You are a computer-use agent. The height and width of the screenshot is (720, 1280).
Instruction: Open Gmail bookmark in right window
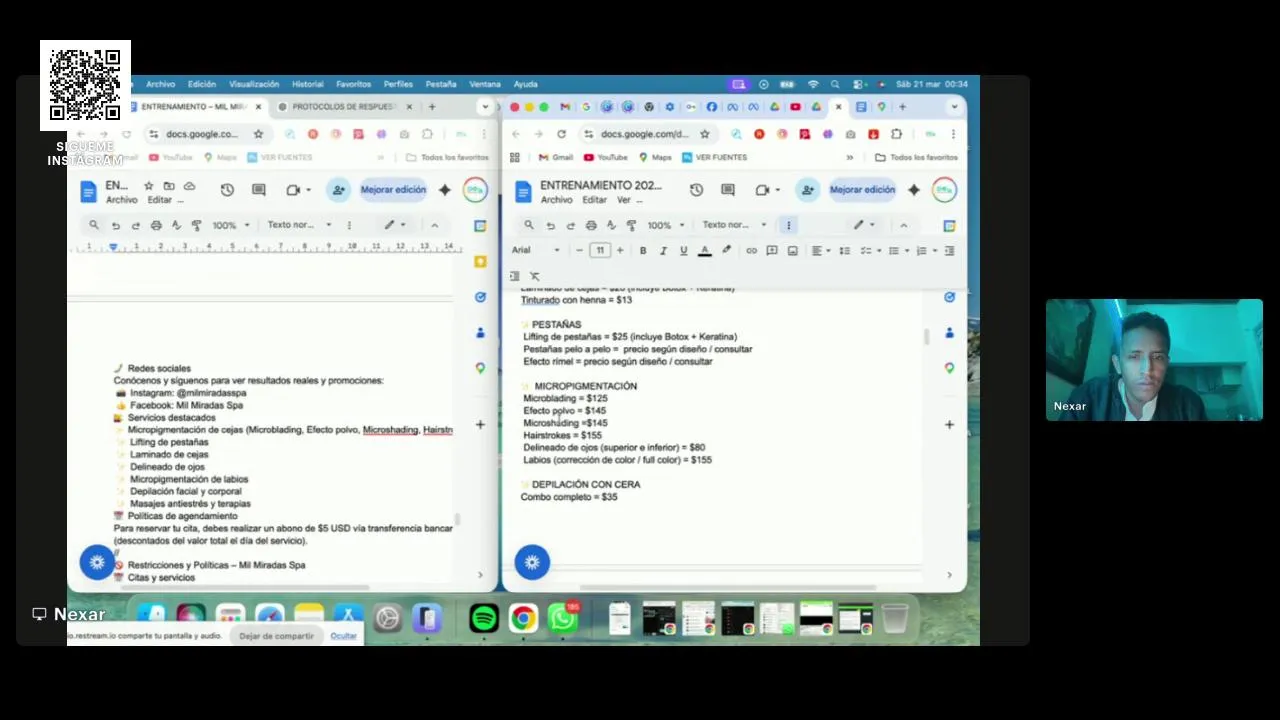(x=555, y=157)
